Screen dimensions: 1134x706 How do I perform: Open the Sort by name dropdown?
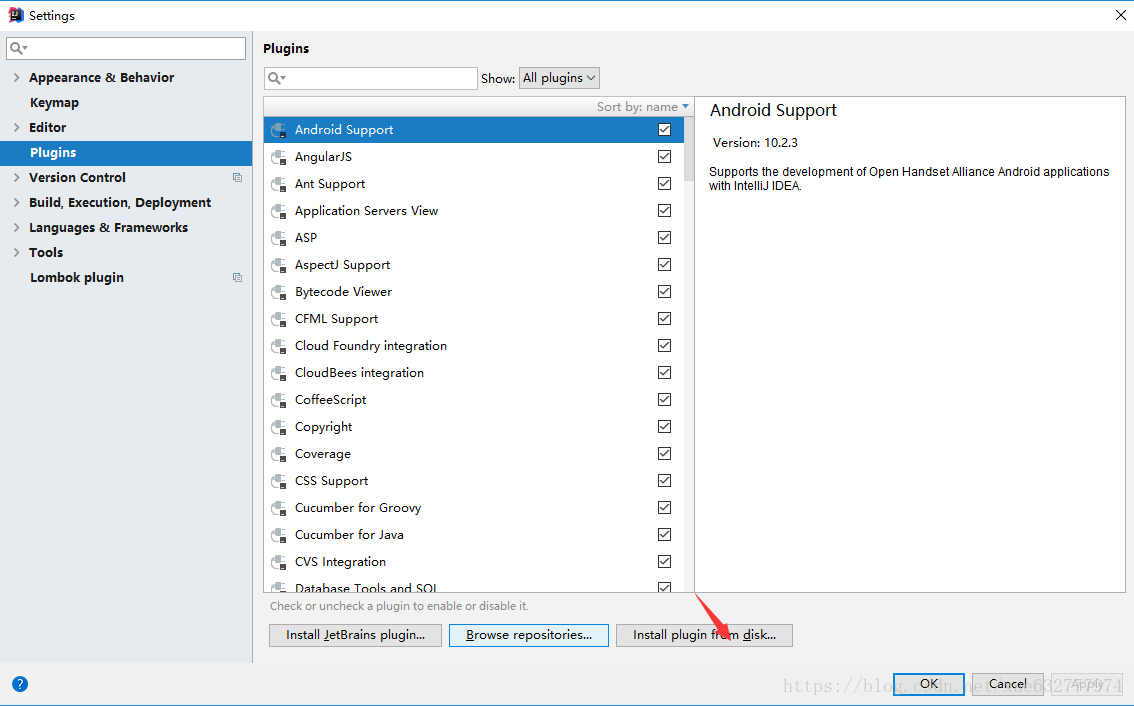tap(642, 107)
